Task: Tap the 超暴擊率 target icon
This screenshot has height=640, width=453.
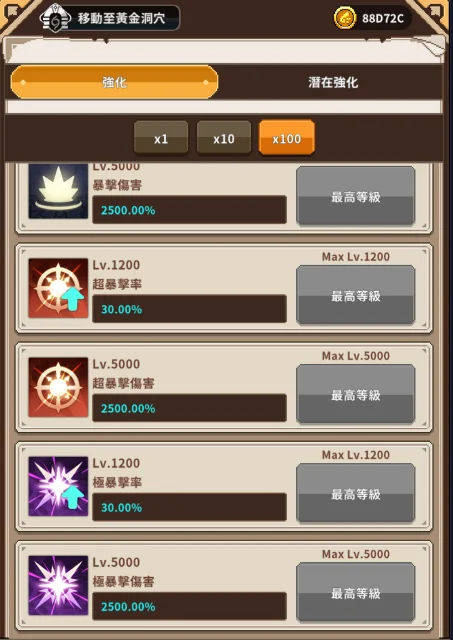Action: click(58, 288)
